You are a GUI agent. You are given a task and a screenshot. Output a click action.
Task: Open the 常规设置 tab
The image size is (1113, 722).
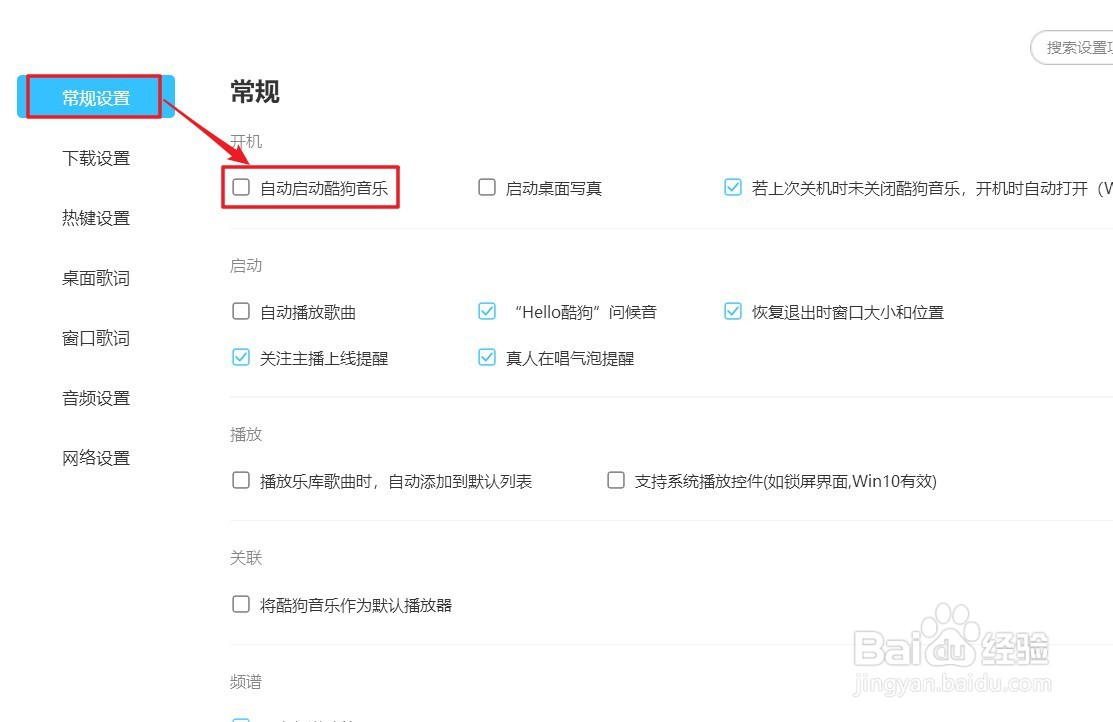tap(96, 97)
